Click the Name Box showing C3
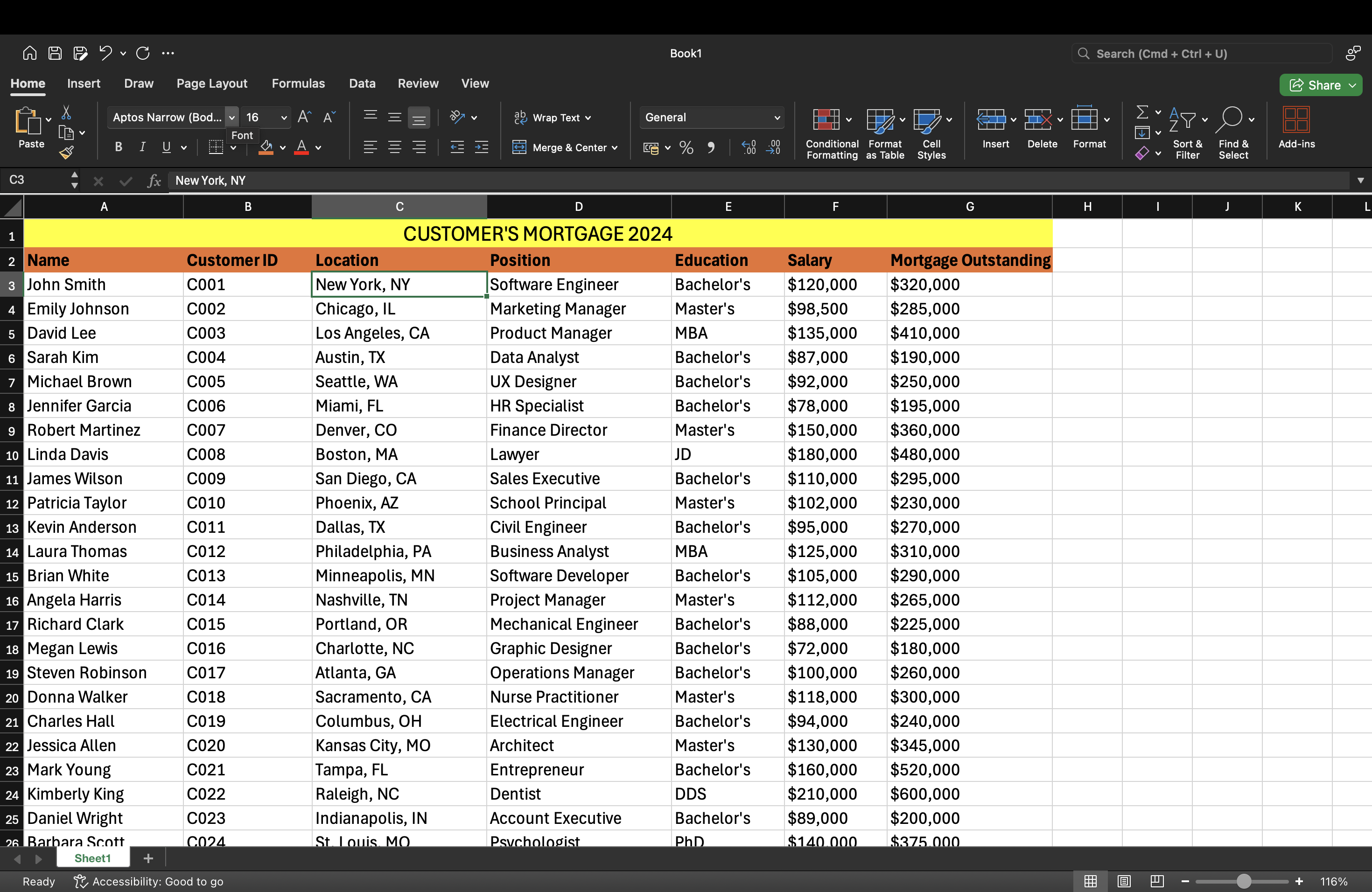Screen dimensions: 1372x892 coord(35,181)
